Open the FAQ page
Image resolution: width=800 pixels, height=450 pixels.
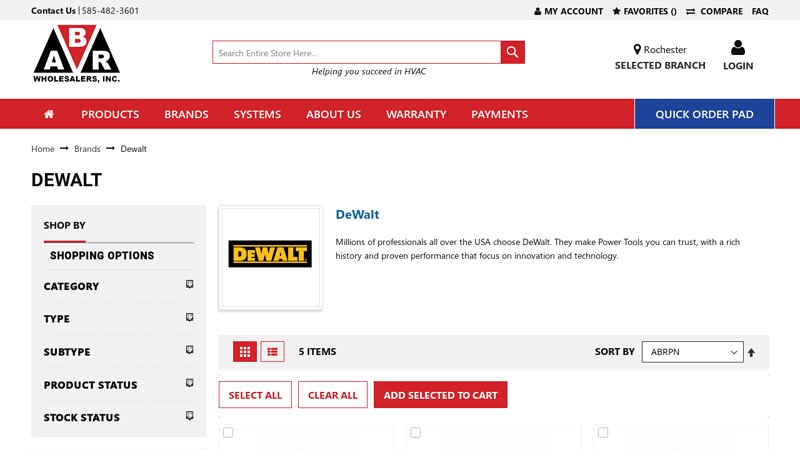760,11
